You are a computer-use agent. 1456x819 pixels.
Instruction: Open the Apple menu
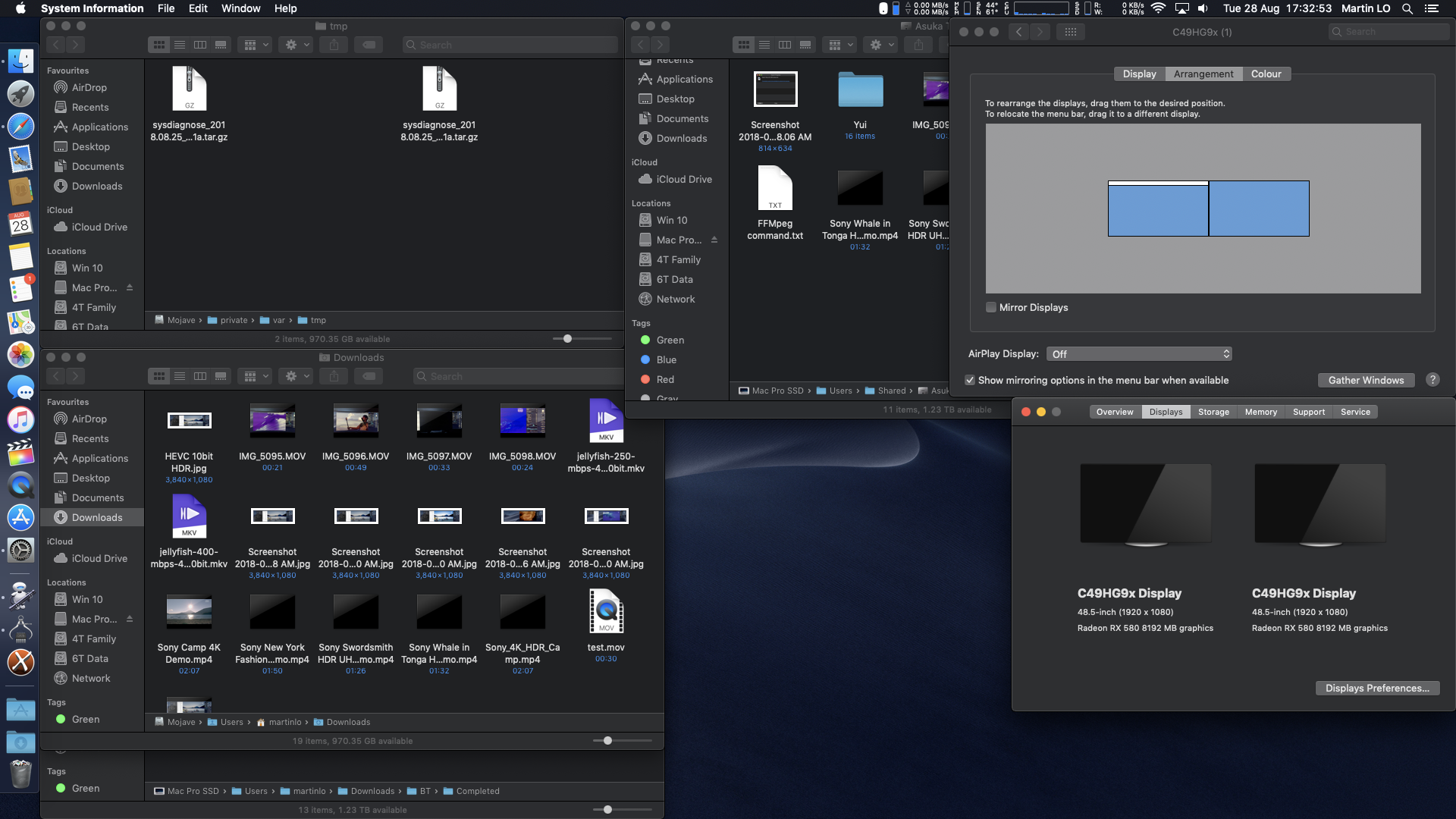pyautogui.click(x=20, y=8)
